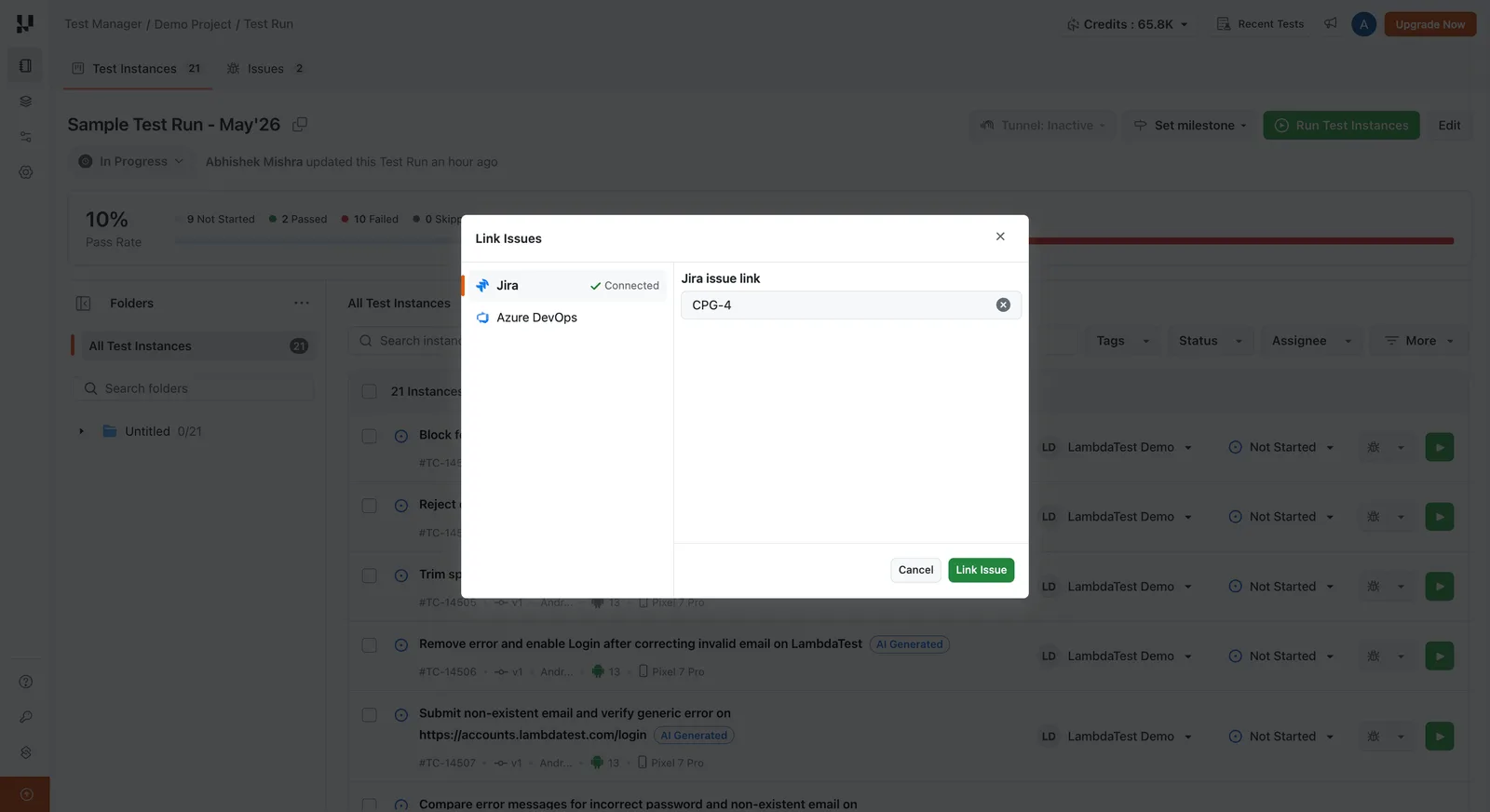Open user avatar A profile
This screenshot has height=812, width=1490.
tap(1363, 24)
